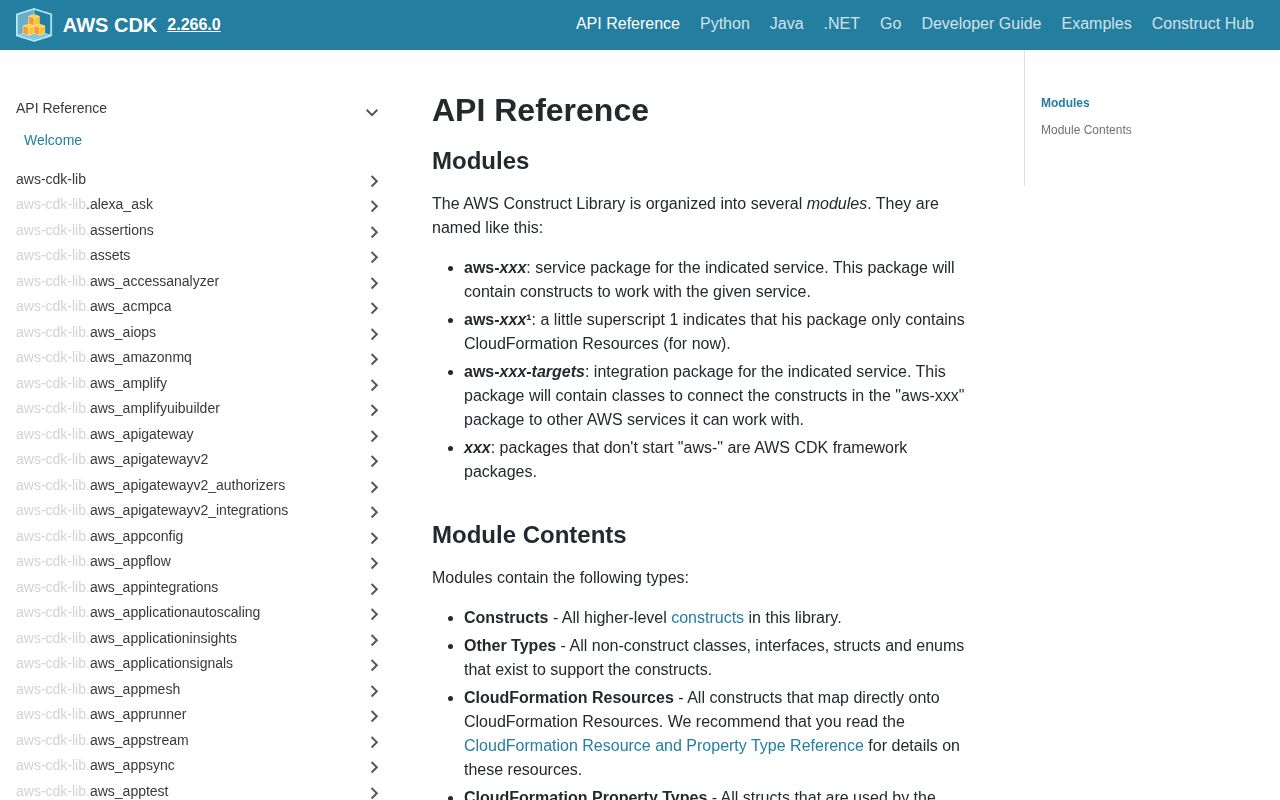Screen dimensions: 1280x800
Task: Open the AWS CDK title link
Action: tap(110, 25)
